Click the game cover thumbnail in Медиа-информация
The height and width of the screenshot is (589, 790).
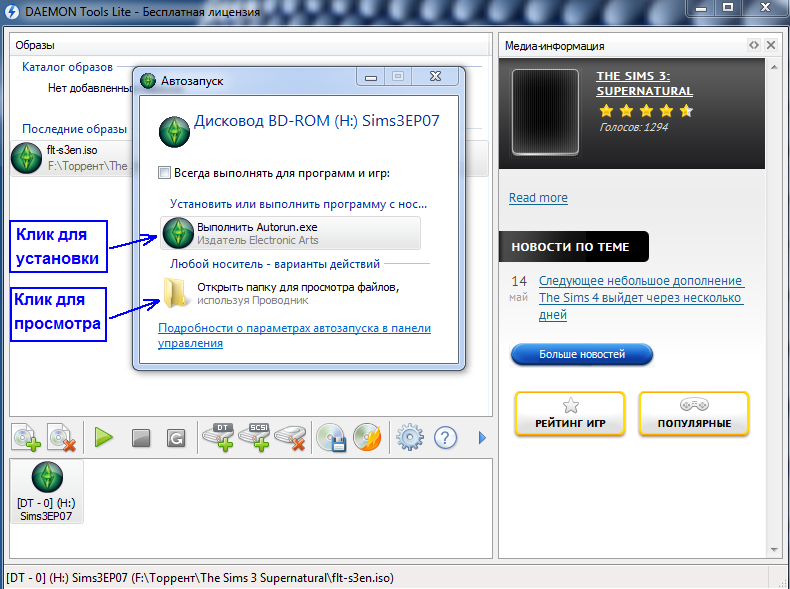tap(545, 112)
